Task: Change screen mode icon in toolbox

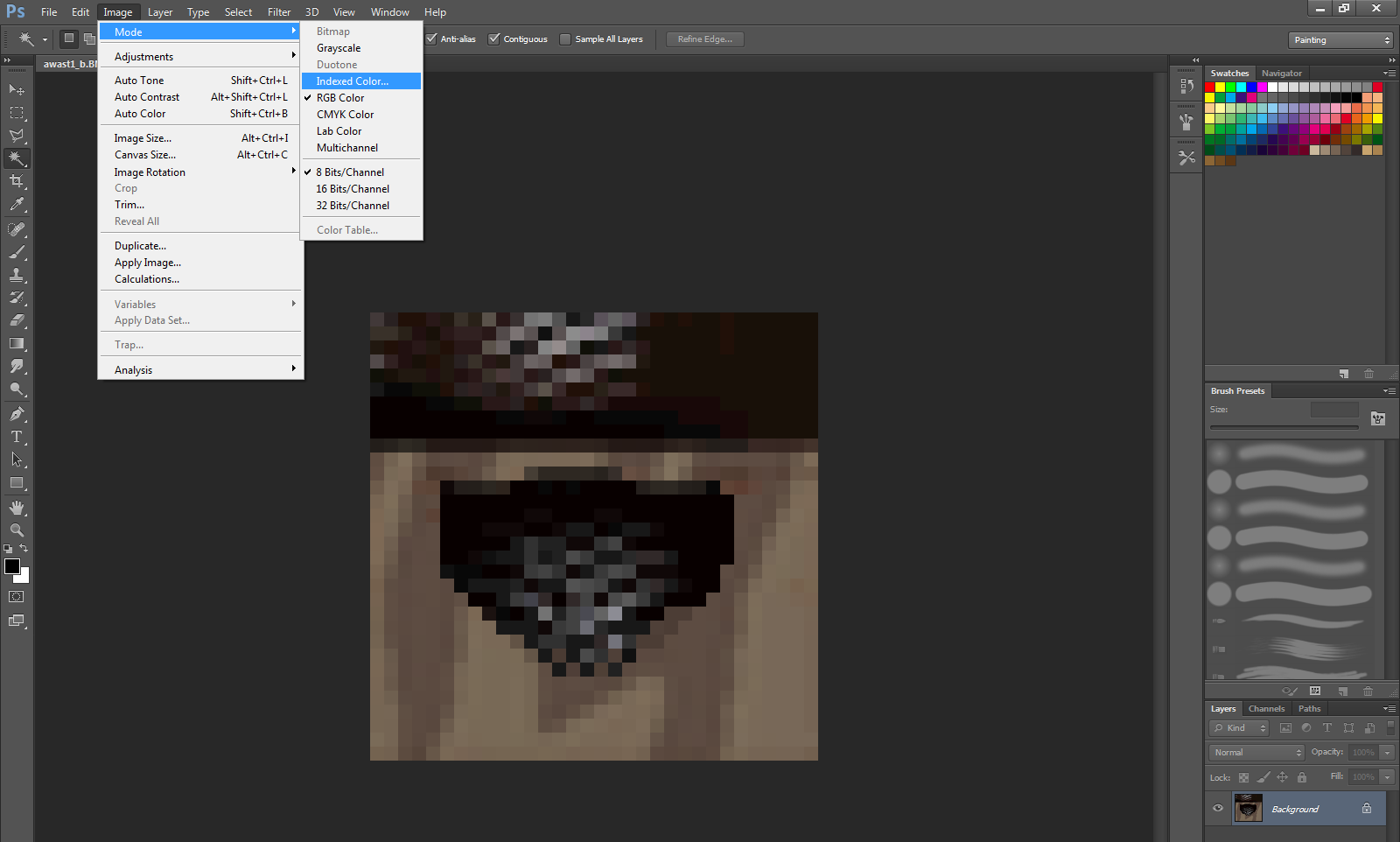Action: coord(17,621)
